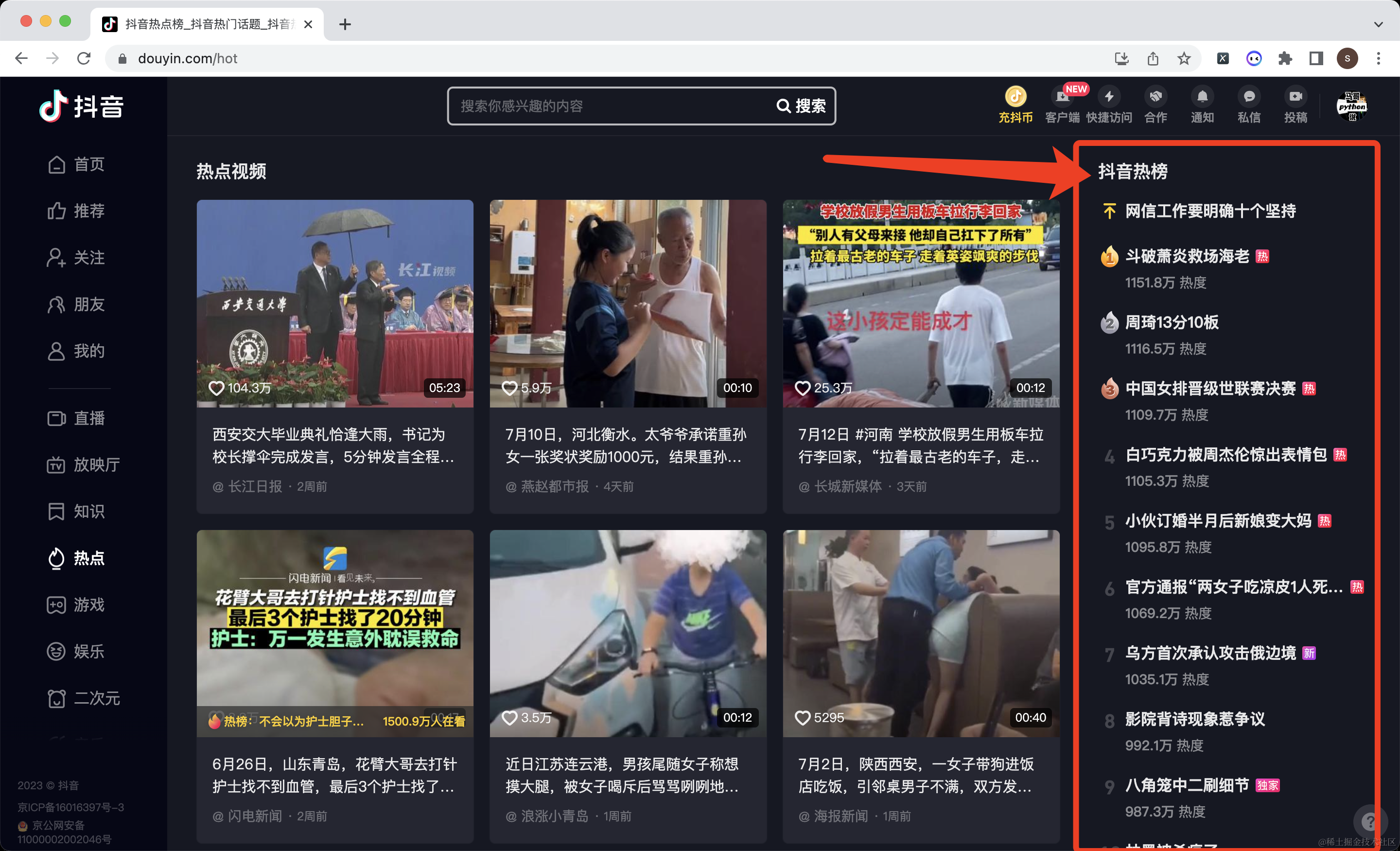Image resolution: width=1400 pixels, height=851 pixels.
Task: Open author link @ 海报新闻
Action: 834,816
